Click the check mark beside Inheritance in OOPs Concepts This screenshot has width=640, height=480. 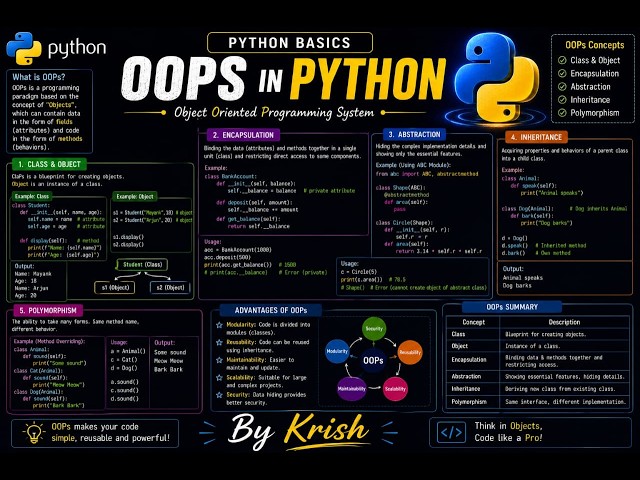[x=562, y=100]
